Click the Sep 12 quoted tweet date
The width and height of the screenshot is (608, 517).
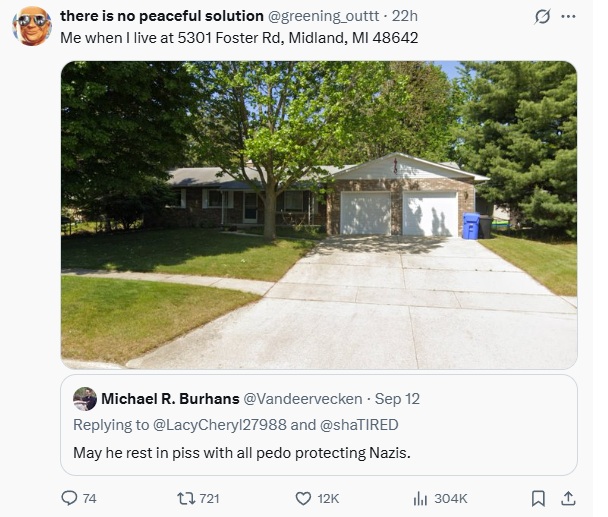click(397, 399)
